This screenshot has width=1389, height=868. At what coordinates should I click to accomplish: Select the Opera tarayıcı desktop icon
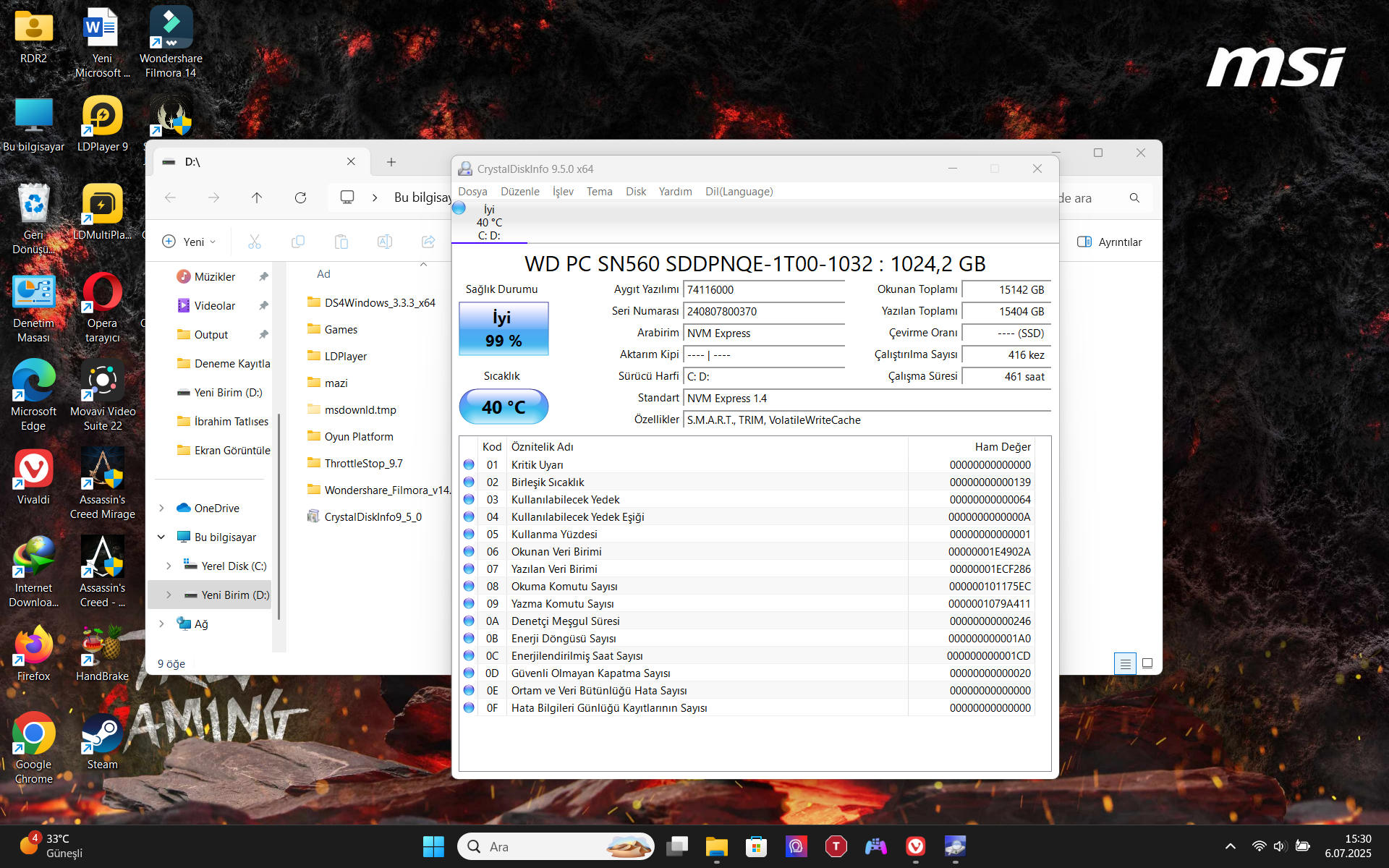point(102,308)
